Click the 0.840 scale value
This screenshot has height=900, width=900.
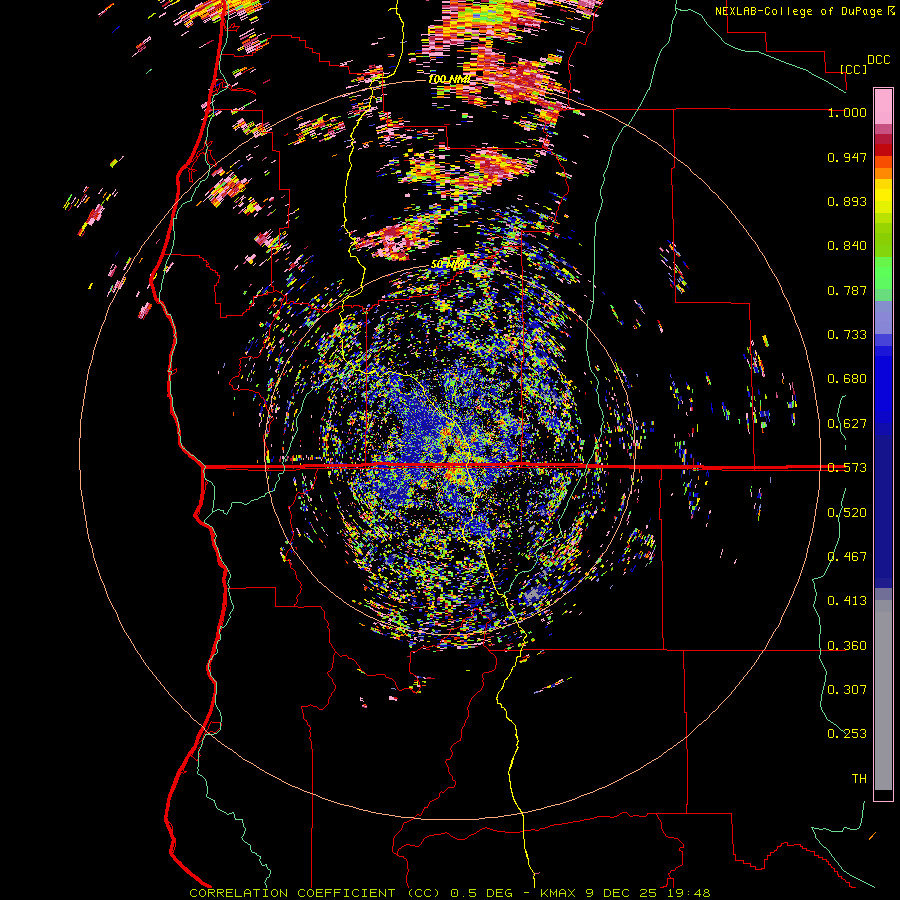(847, 246)
